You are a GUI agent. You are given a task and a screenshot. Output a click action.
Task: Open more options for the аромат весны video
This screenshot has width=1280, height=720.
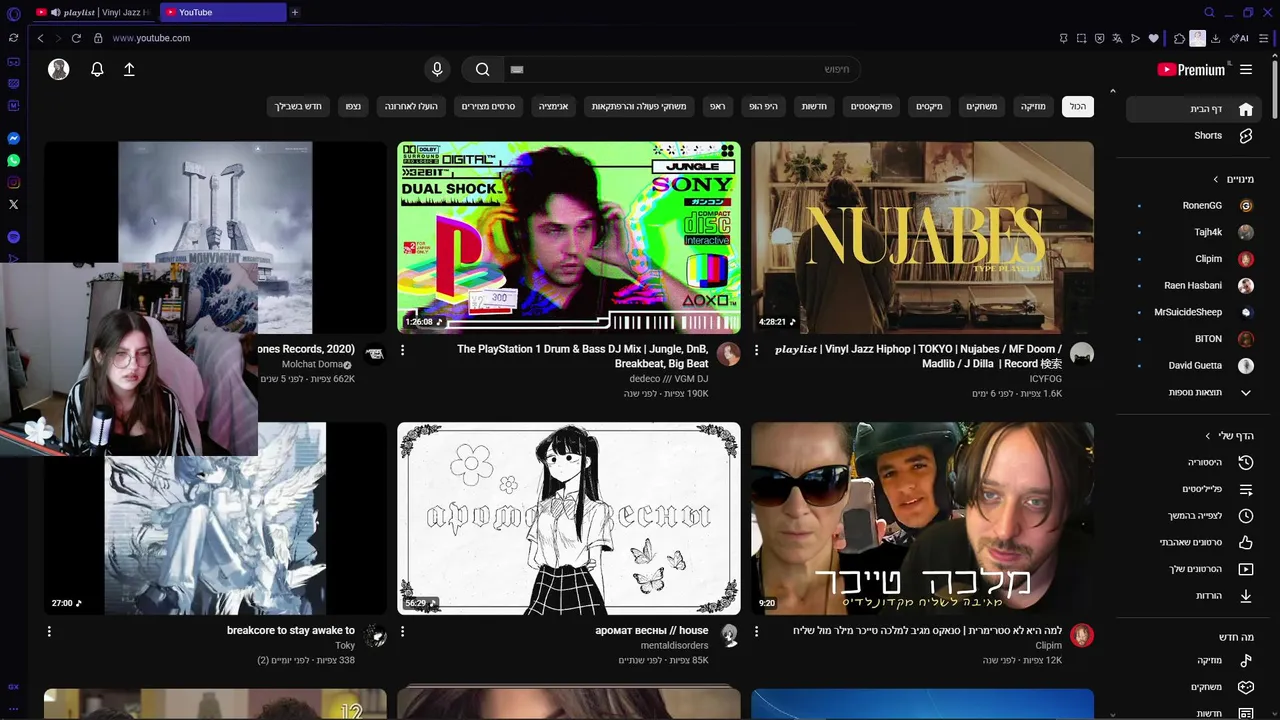[x=402, y=631]
